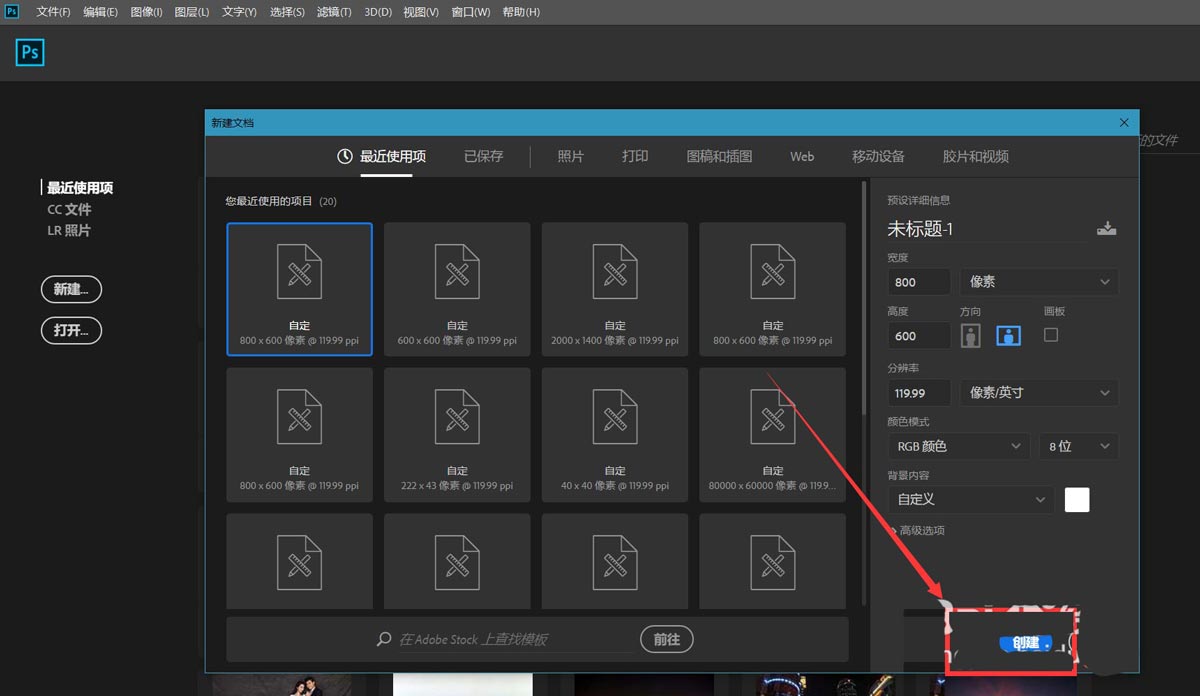Image resolution: width=1200 pixels, height=696 pixels.
Task: Switch to the 已保存 tab
Action: (x=484, y=156)
